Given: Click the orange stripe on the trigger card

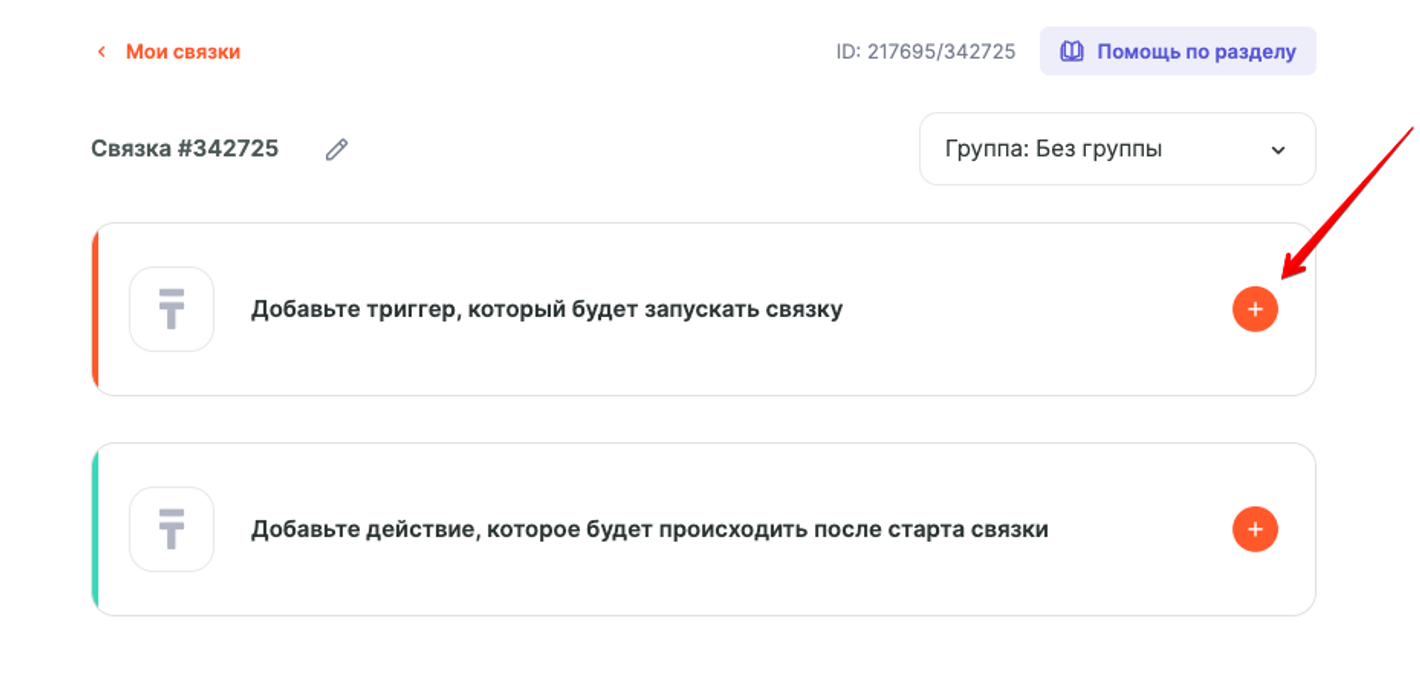Looking at the screenshot, I should coord(95,309).
